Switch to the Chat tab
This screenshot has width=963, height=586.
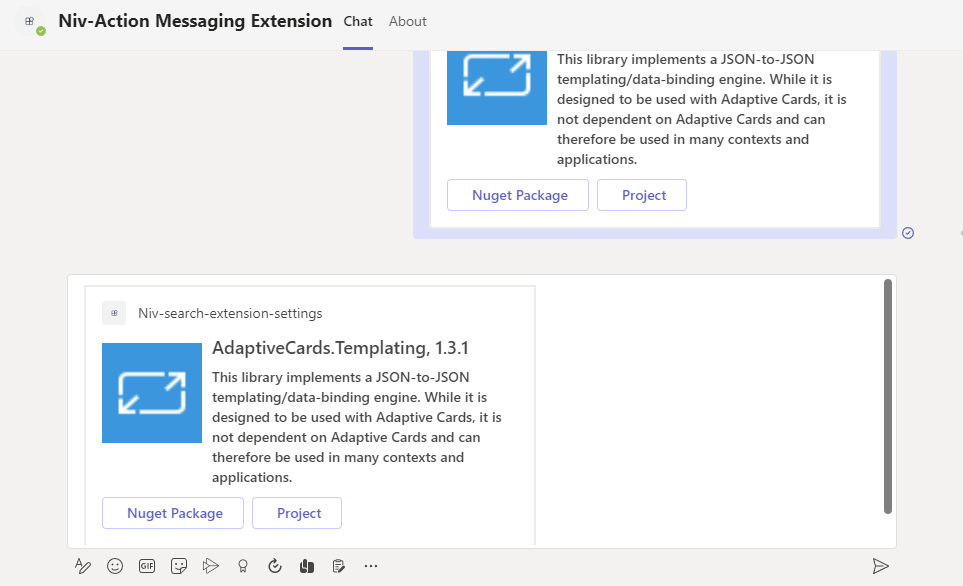coord(358,21)
